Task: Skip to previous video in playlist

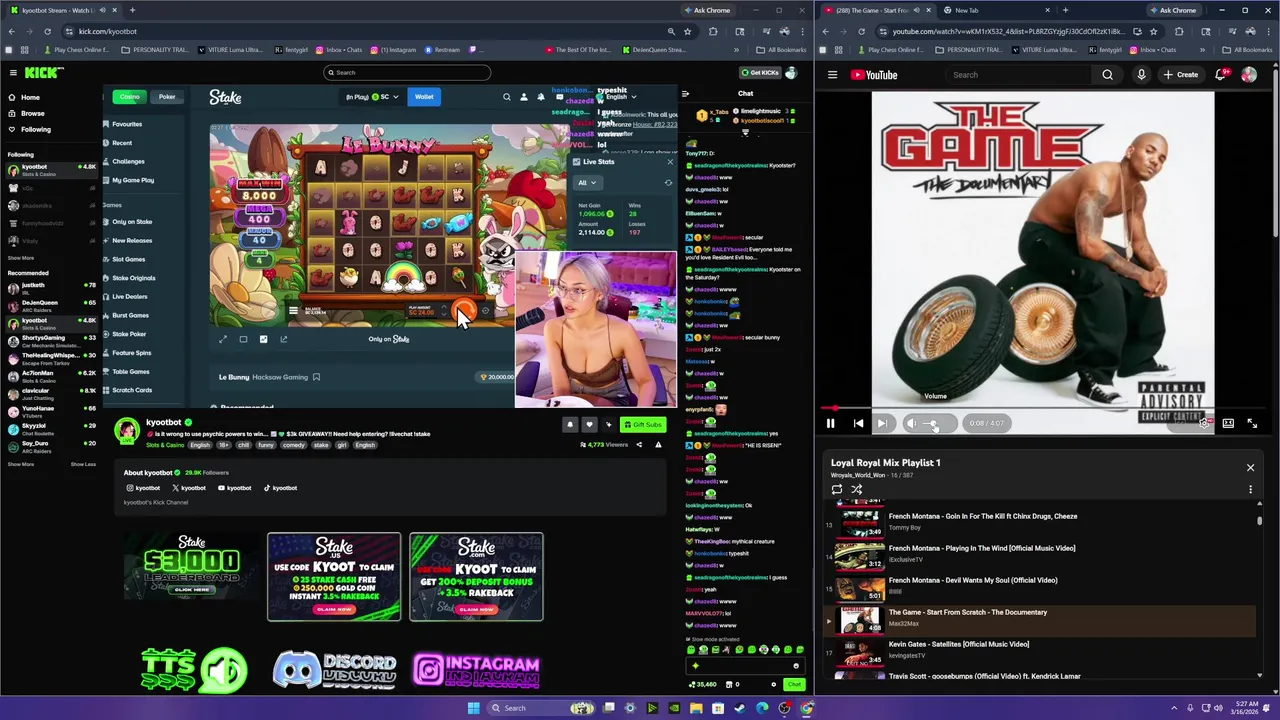Action: pos(858,423)
